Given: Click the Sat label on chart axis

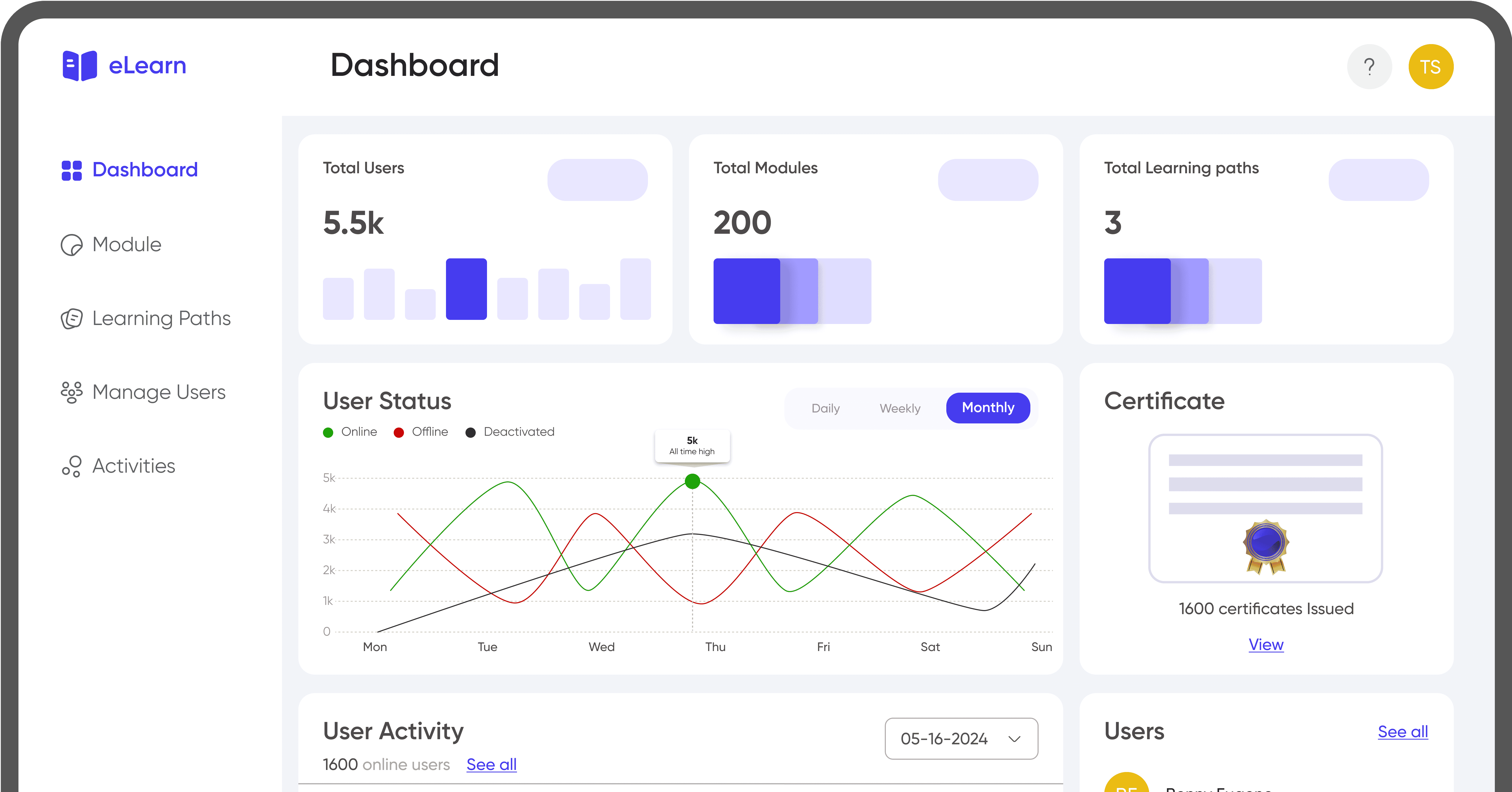Looking at the screenshot, I should [x=930, y=647].
